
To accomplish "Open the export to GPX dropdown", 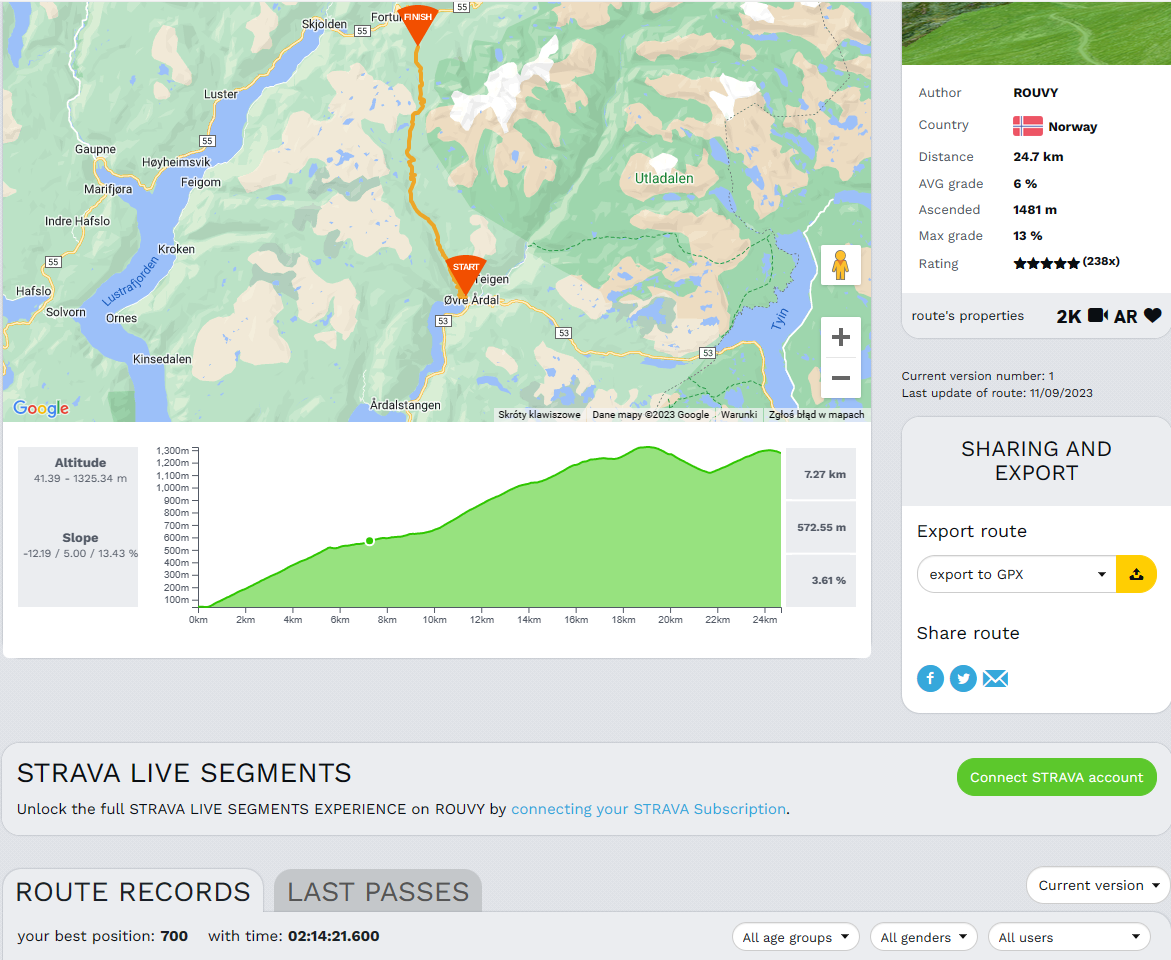I will [x=1016, y=574].
